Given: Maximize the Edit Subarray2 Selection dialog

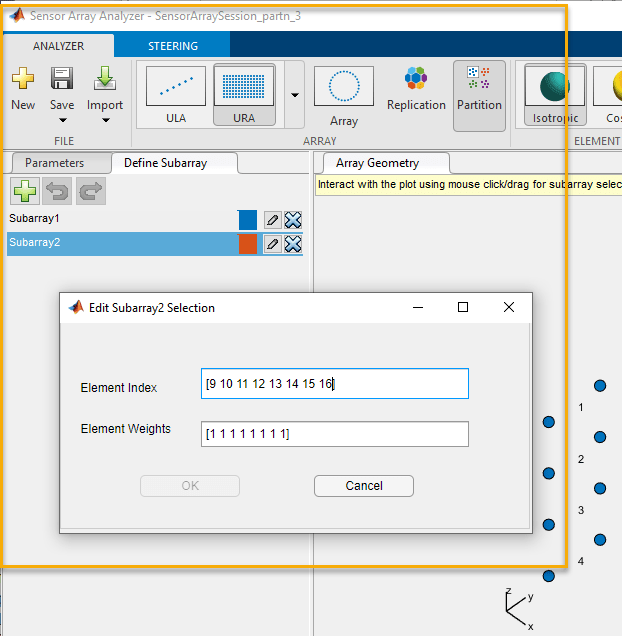Looking at the screenshot, I should (x=463, y=307).
